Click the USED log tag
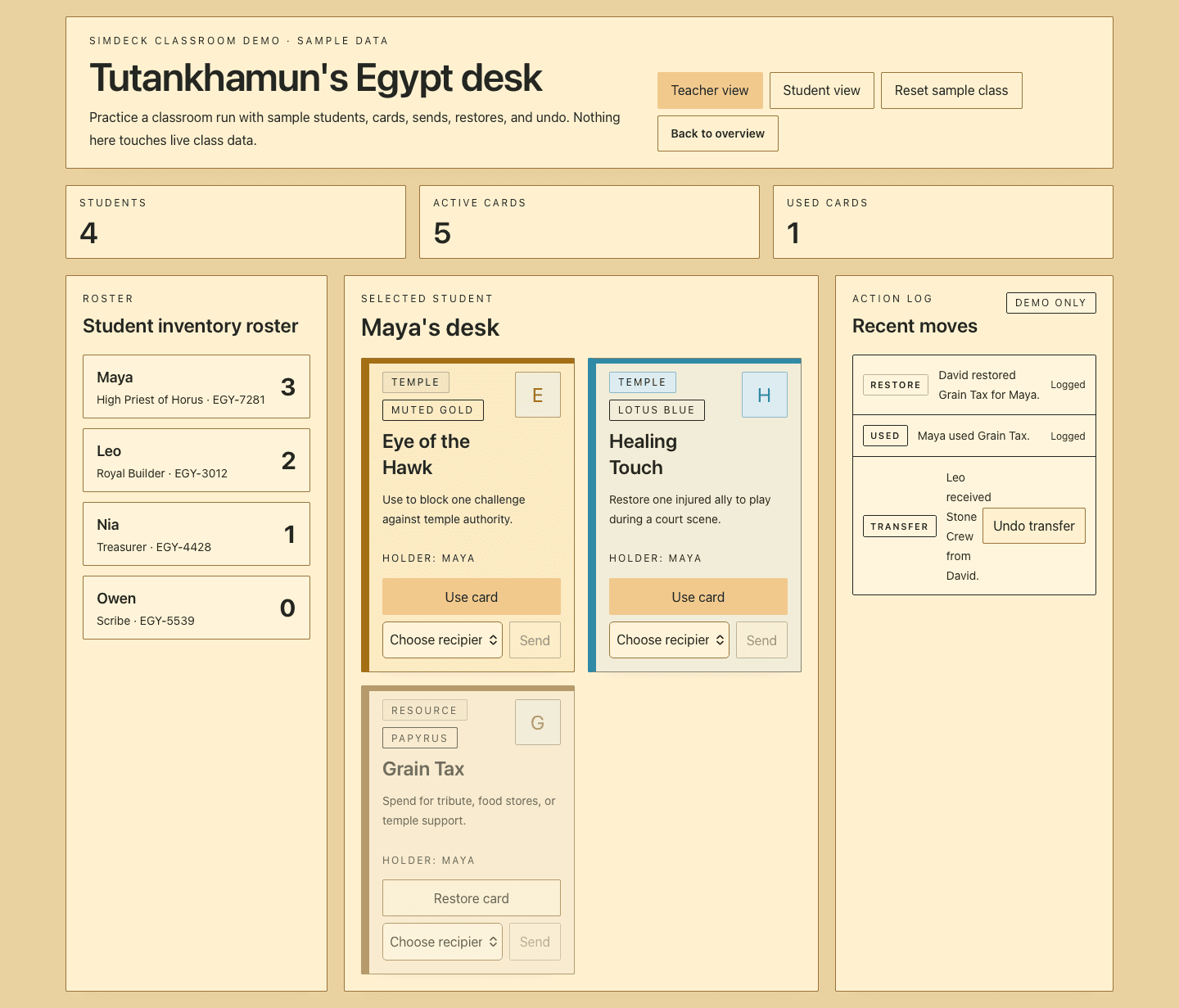Screen dimensions: 1179x1008 885,436
